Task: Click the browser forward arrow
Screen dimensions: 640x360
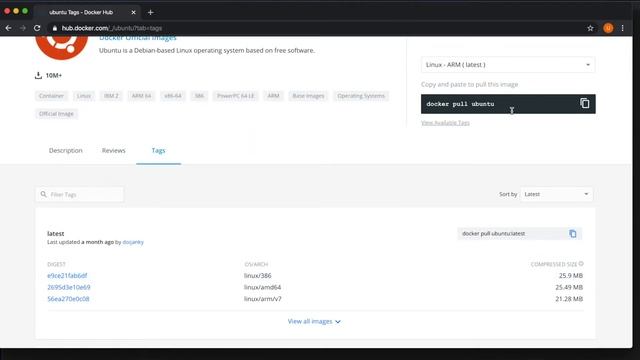Action: pyautogui.click(x=23, y=28)
